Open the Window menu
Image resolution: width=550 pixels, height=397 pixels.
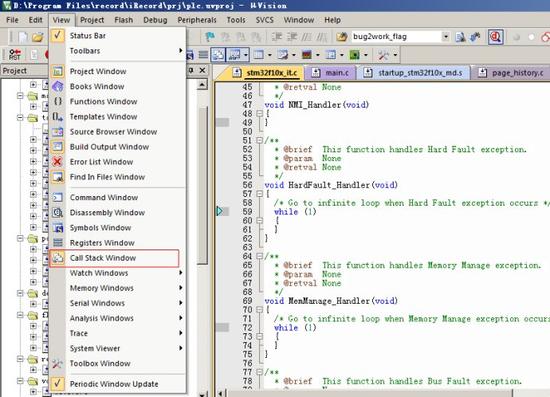299,20
